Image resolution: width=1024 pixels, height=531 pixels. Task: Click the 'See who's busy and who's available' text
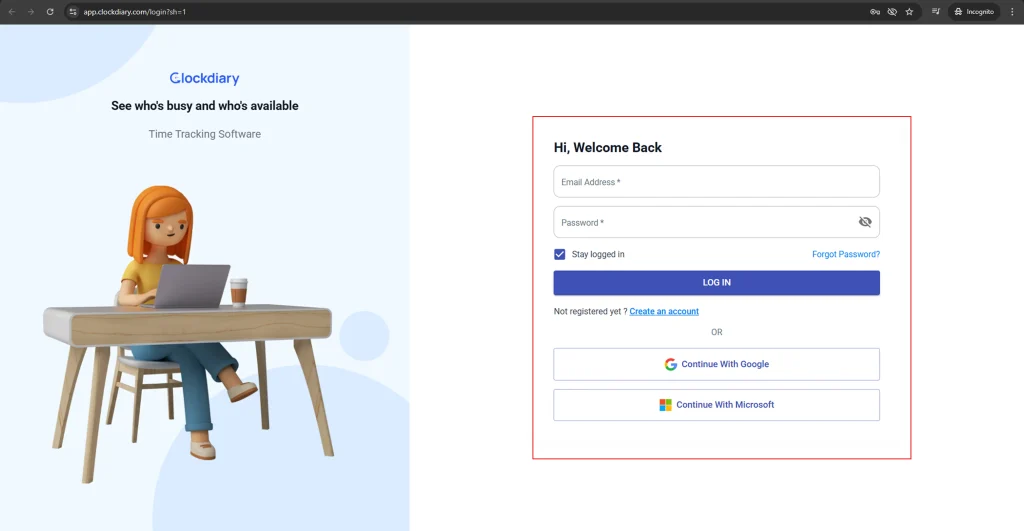(204, 106)
